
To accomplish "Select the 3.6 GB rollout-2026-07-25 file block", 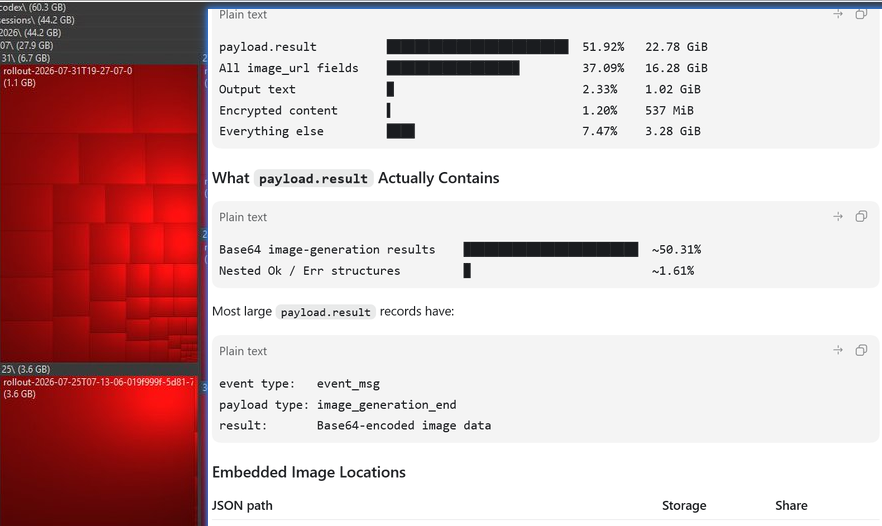I will tap(99, 450).
